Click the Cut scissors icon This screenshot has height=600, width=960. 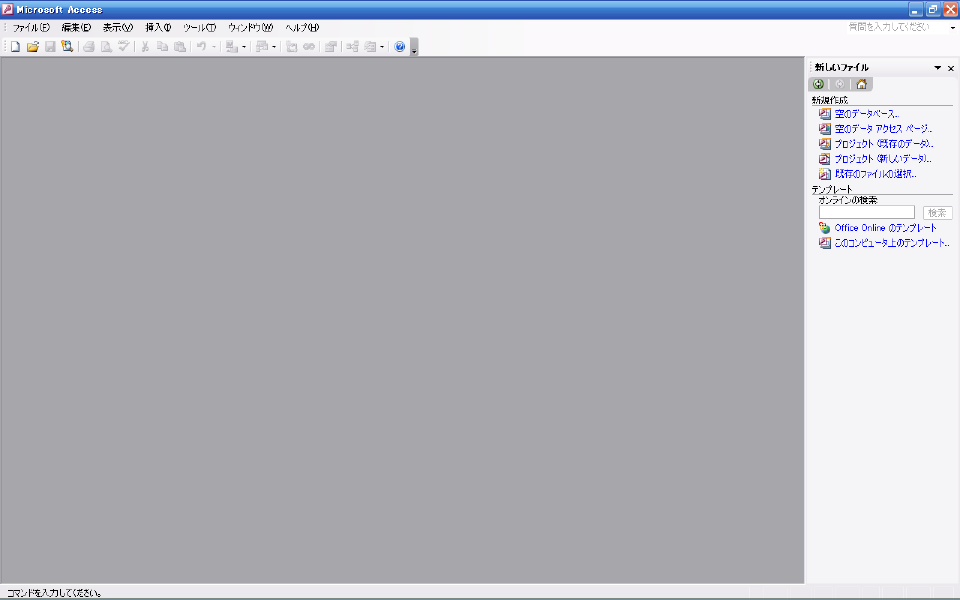pos(145,47)
